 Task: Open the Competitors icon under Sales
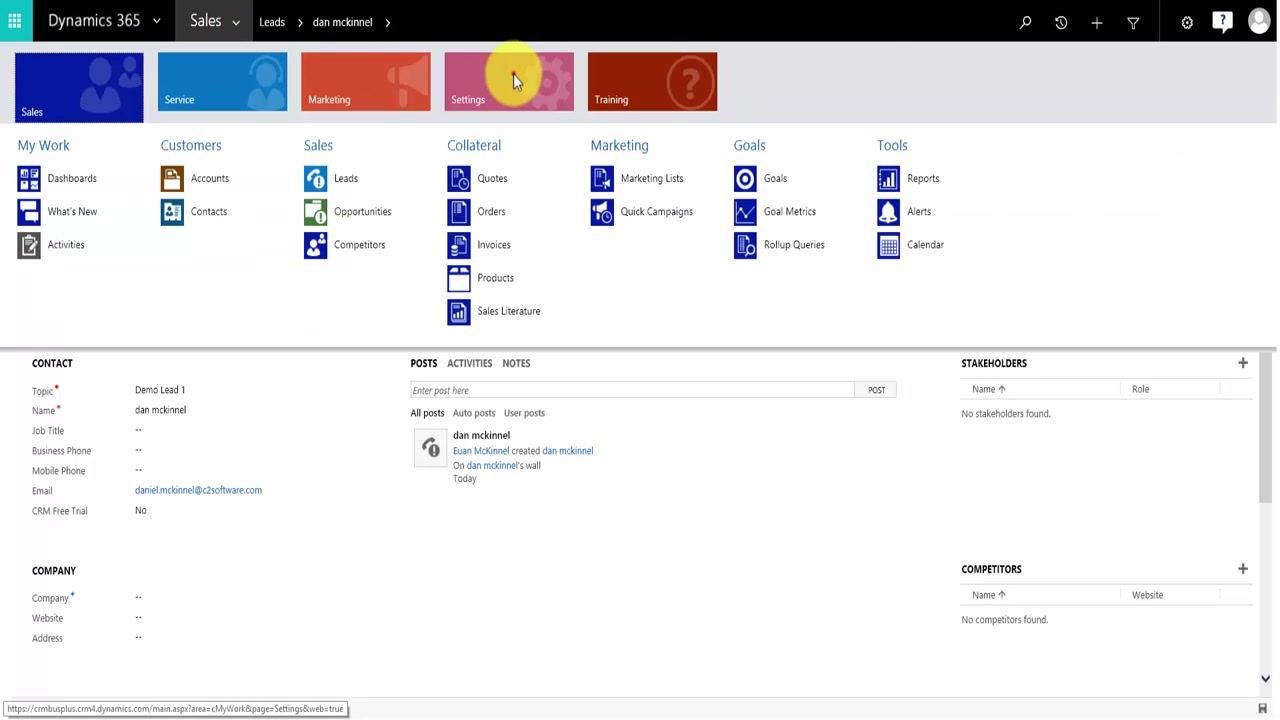(315, 244)
